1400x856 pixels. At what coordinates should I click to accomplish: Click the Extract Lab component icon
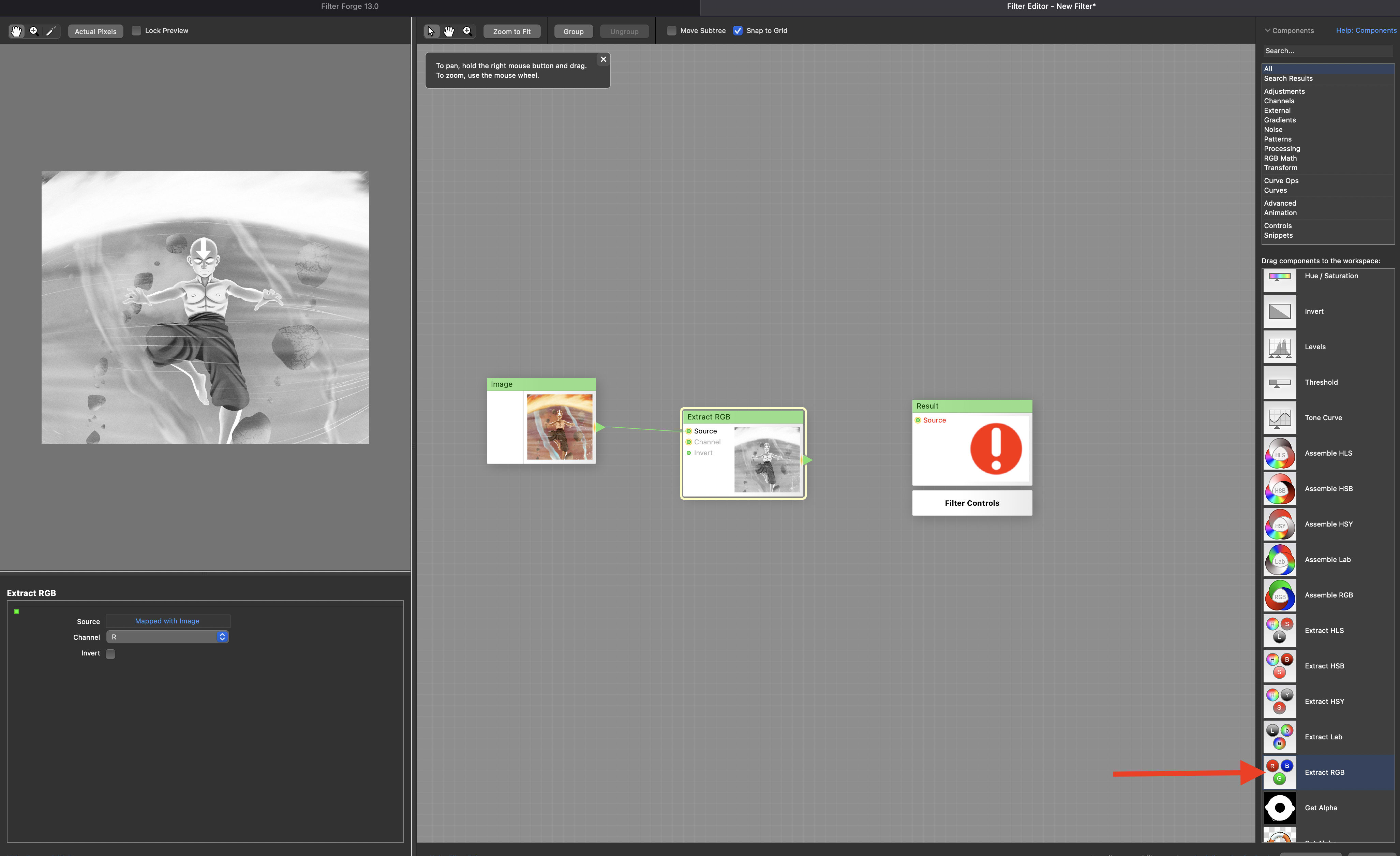tap(1280, 737)
